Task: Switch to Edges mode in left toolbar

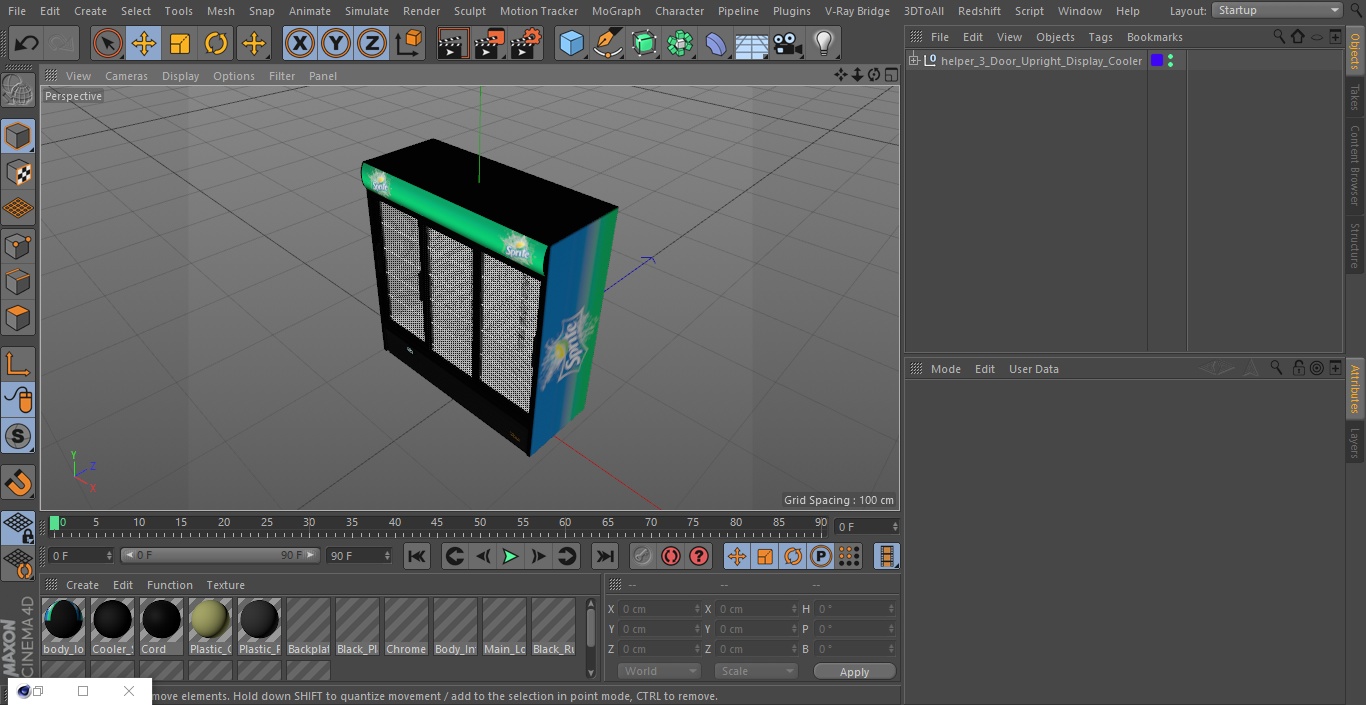Action: pos(18,282)
